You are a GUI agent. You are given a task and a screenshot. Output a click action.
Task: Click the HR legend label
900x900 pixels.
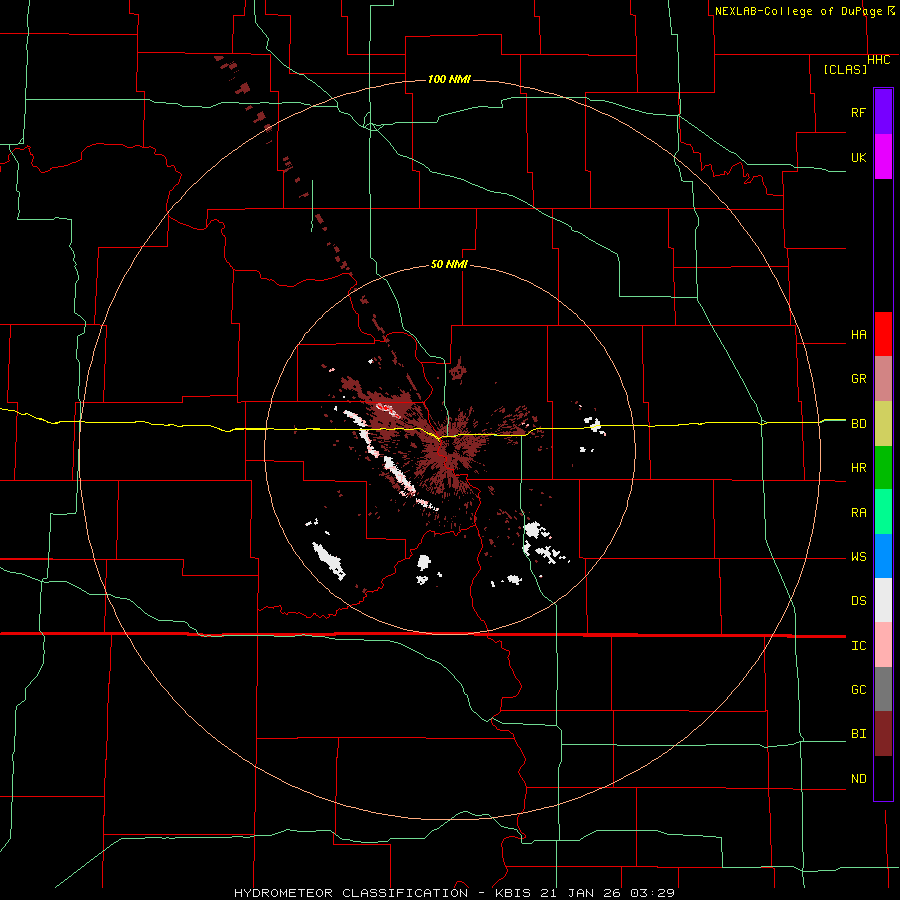[x=858, y=468]
